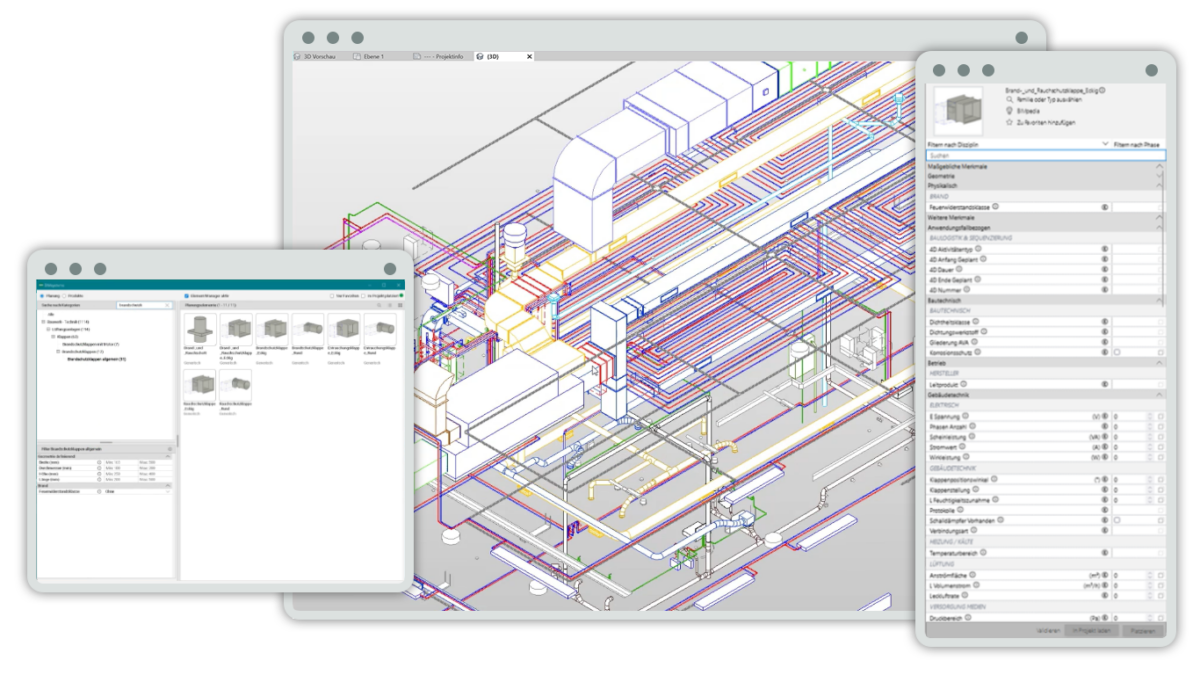Image resolution: width=1200 pixels, height=675 pixels.
Task: Click the info icon beside Feuerwiderstandsklasse
Action: (995, 206)
